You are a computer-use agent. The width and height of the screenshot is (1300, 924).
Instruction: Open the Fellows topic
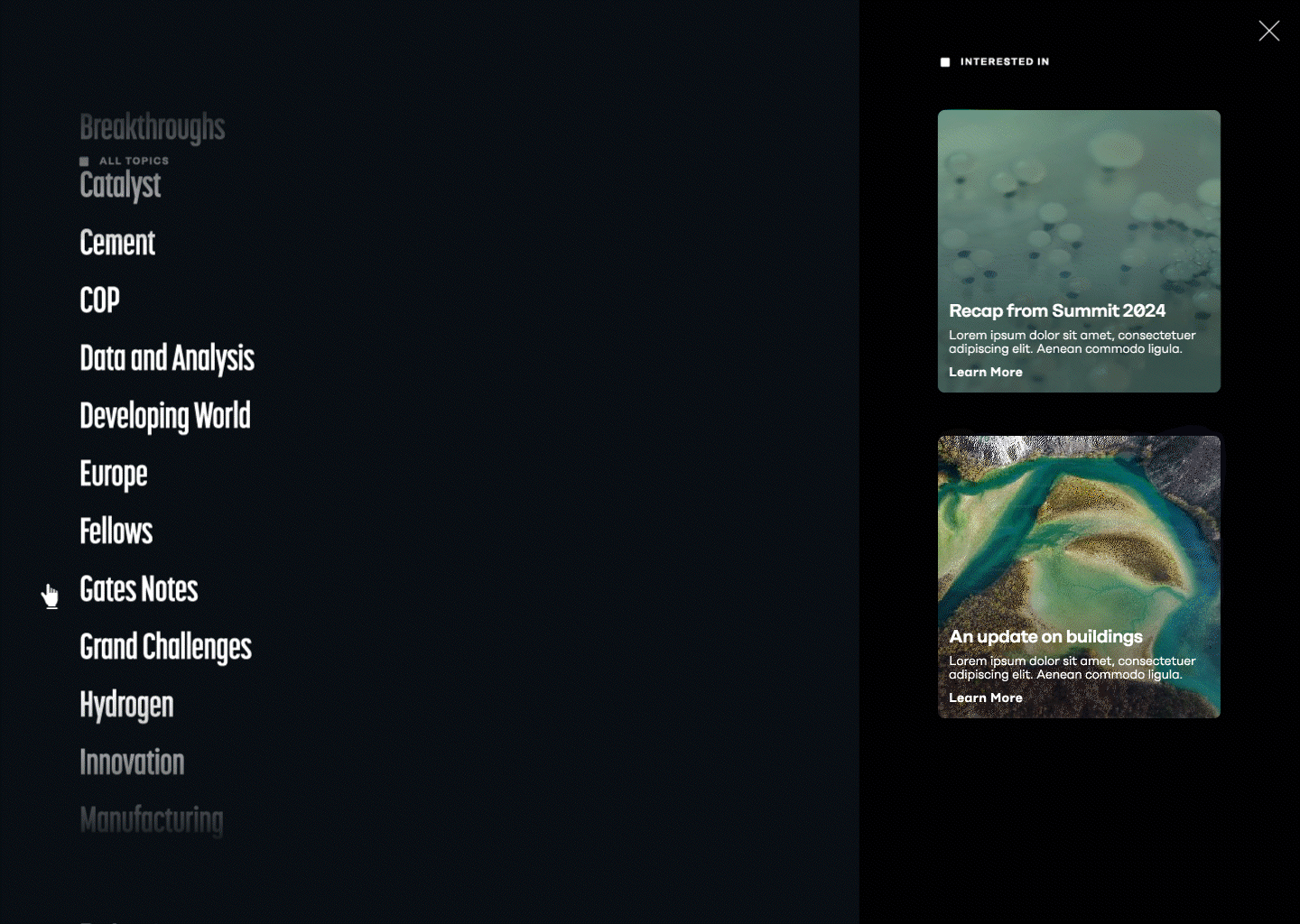pos(116,531)
